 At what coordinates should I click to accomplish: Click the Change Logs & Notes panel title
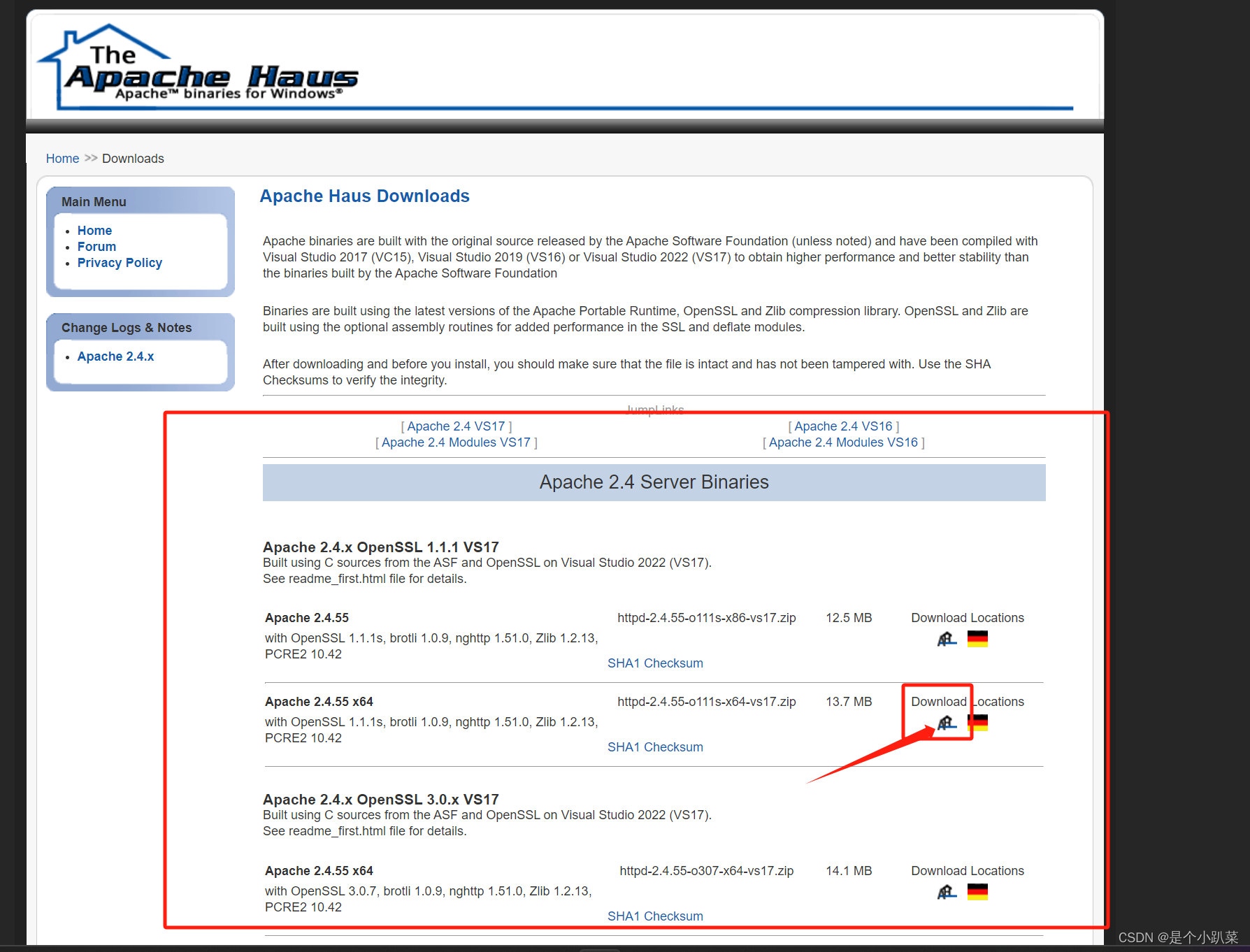click(x=127, y=328)
